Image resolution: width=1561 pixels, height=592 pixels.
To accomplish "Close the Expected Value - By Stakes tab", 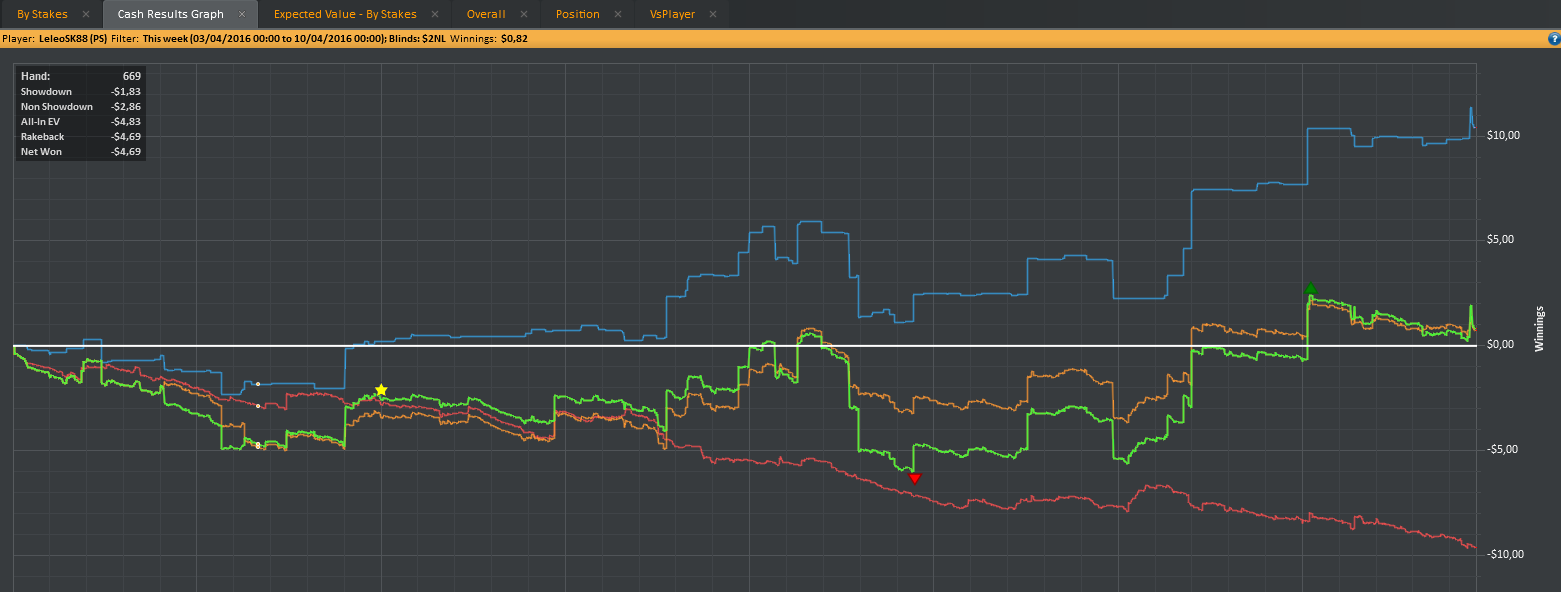I will tap(435, 14).
